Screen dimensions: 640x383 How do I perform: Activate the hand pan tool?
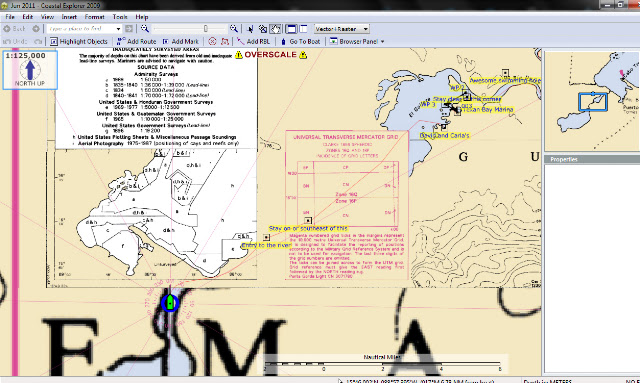click(276, 29)
